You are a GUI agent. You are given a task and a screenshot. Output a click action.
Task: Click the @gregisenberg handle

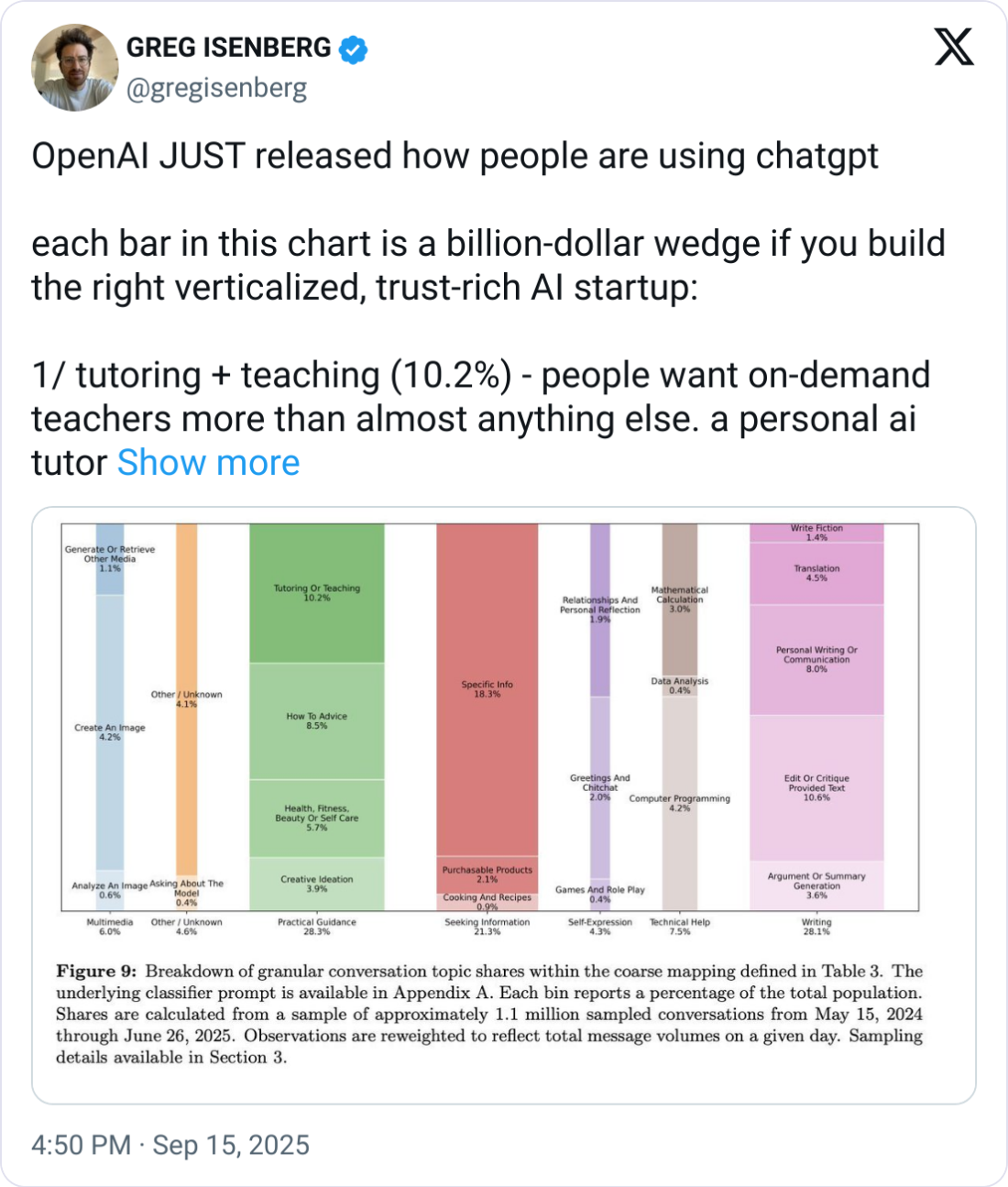[218, 89]
